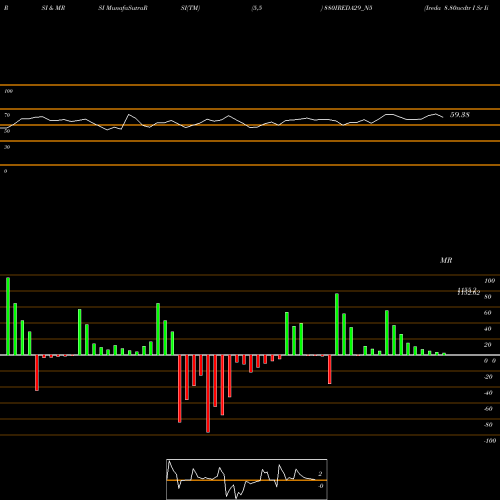Image resolution: width=500 pixels, height=500 pixels.
Task: Click the MR panel title label
Action: click(x=446, y=260)
